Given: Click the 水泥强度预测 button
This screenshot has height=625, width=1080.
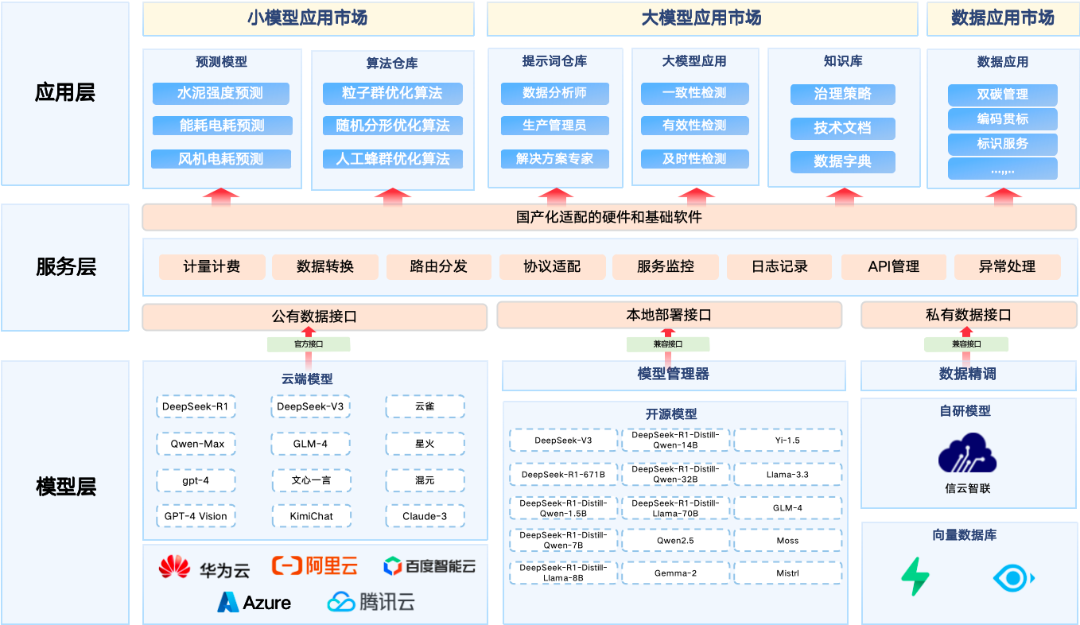Looking at the screenshot, I should (x=220, y=94).
